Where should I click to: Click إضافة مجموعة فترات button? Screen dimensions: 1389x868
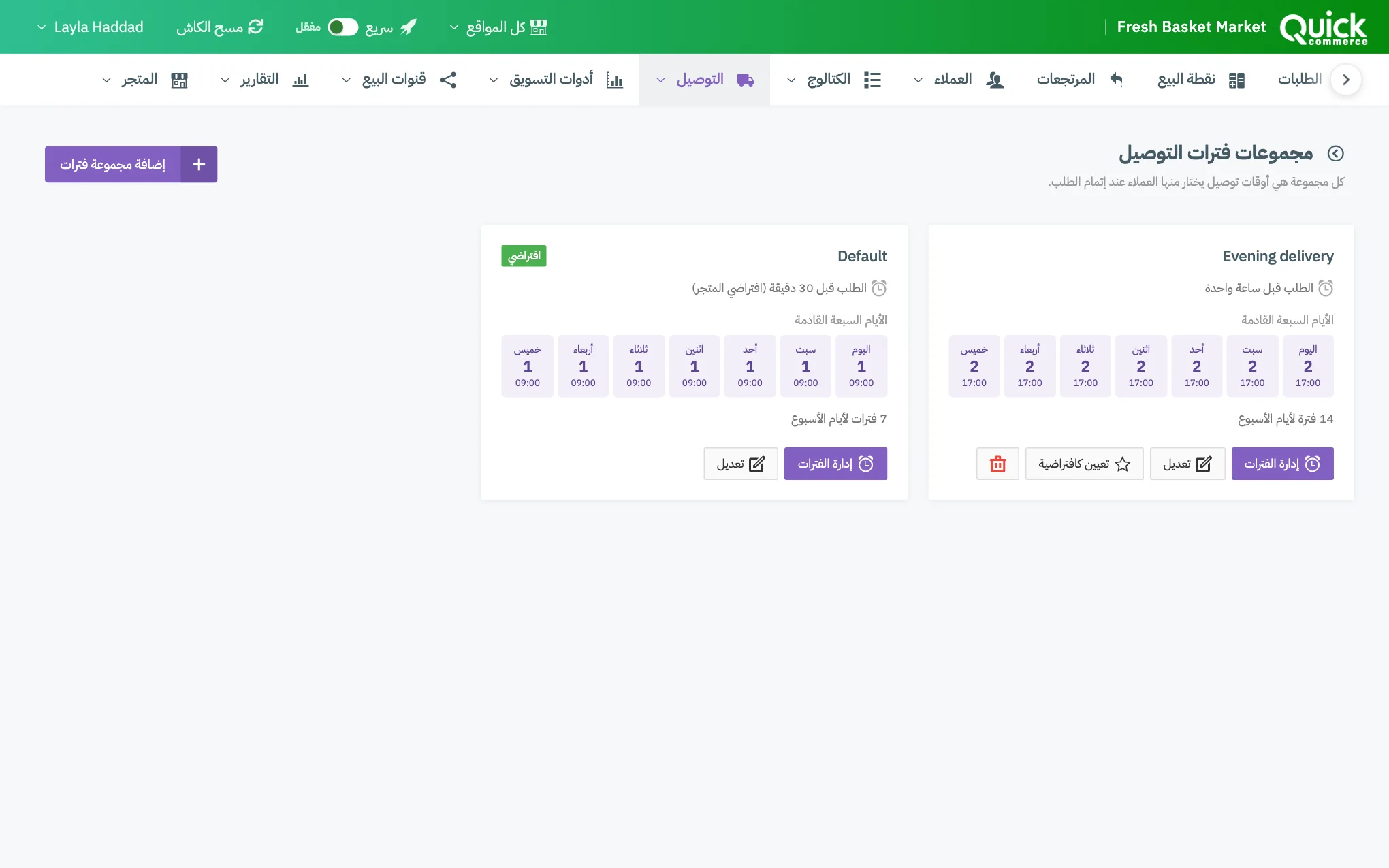(x=131, y=164)
